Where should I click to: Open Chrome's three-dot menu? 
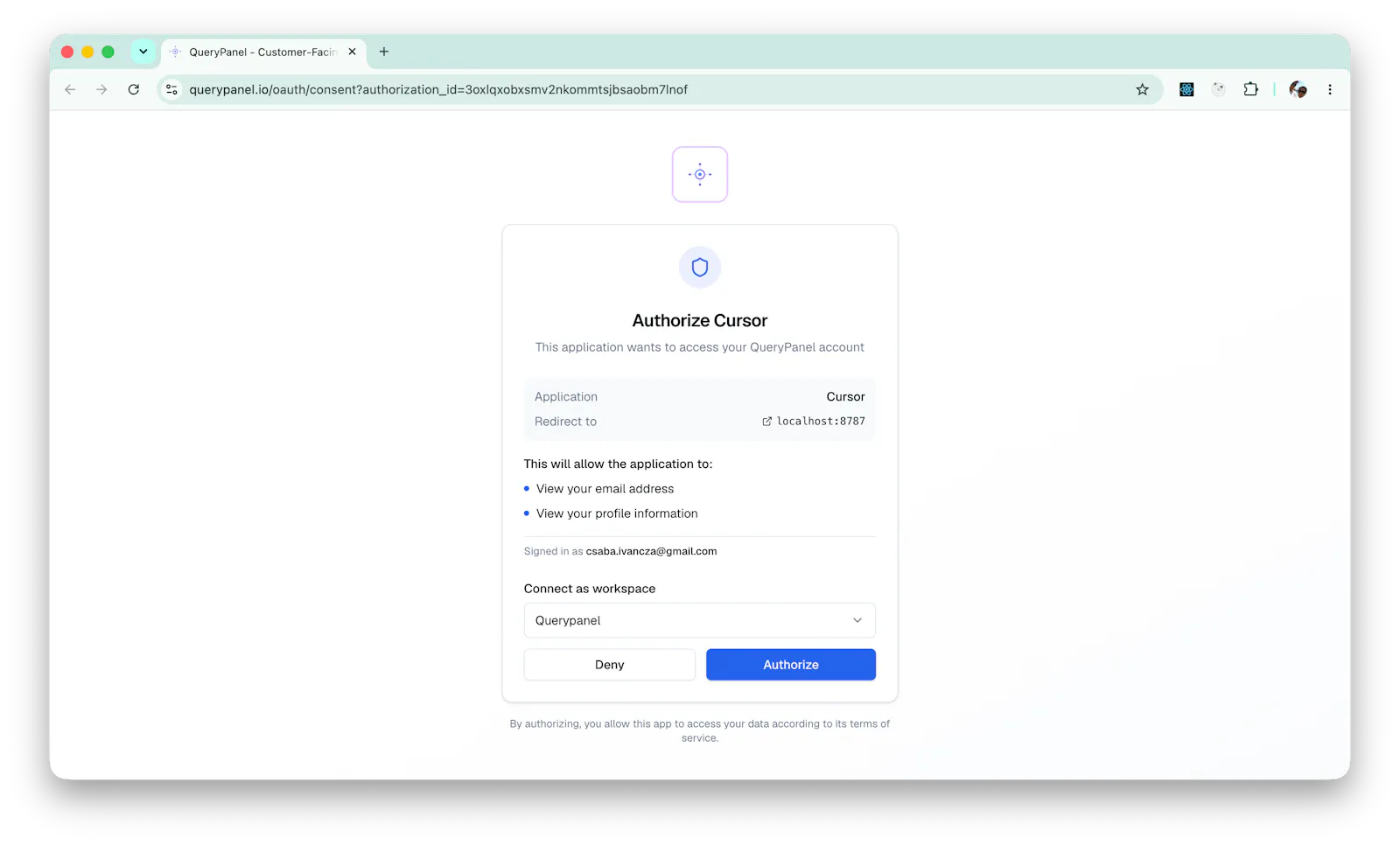point(1329,89)
